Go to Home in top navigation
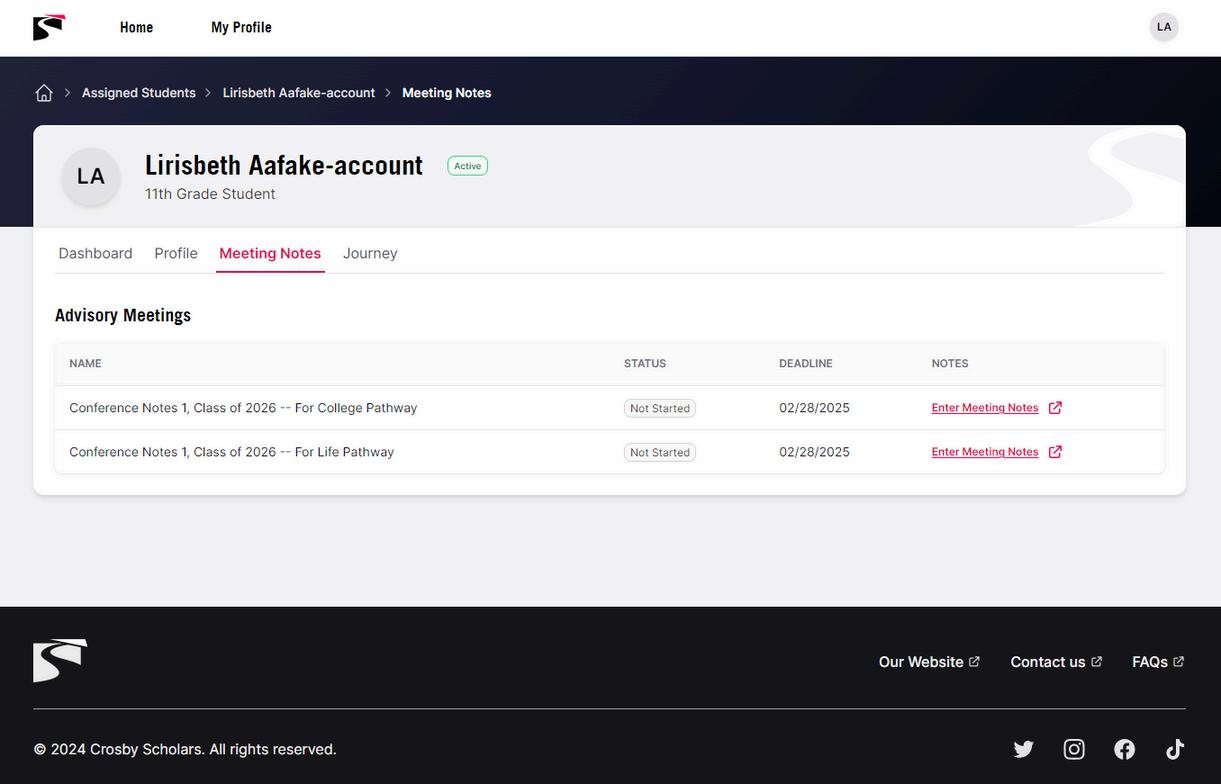1221x784 pixels. 136,27
